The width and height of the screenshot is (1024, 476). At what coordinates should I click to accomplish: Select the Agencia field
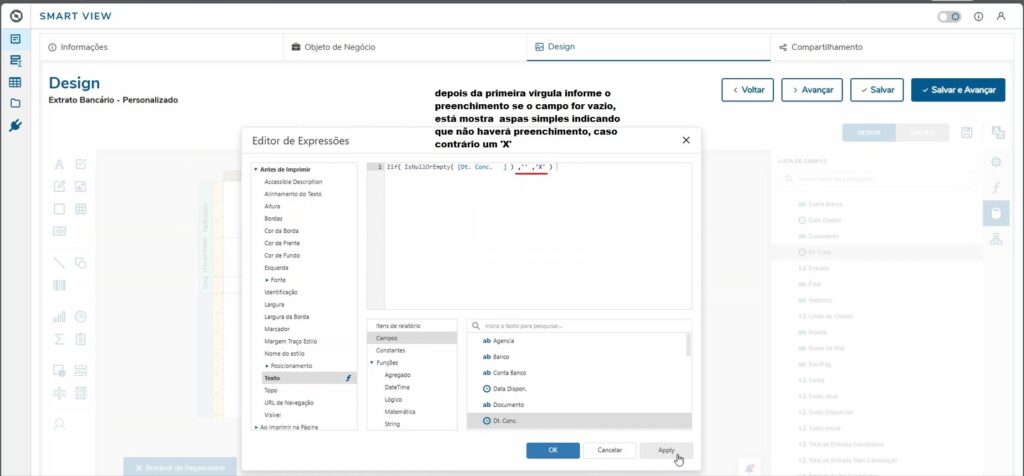click(x=577, y=341)
